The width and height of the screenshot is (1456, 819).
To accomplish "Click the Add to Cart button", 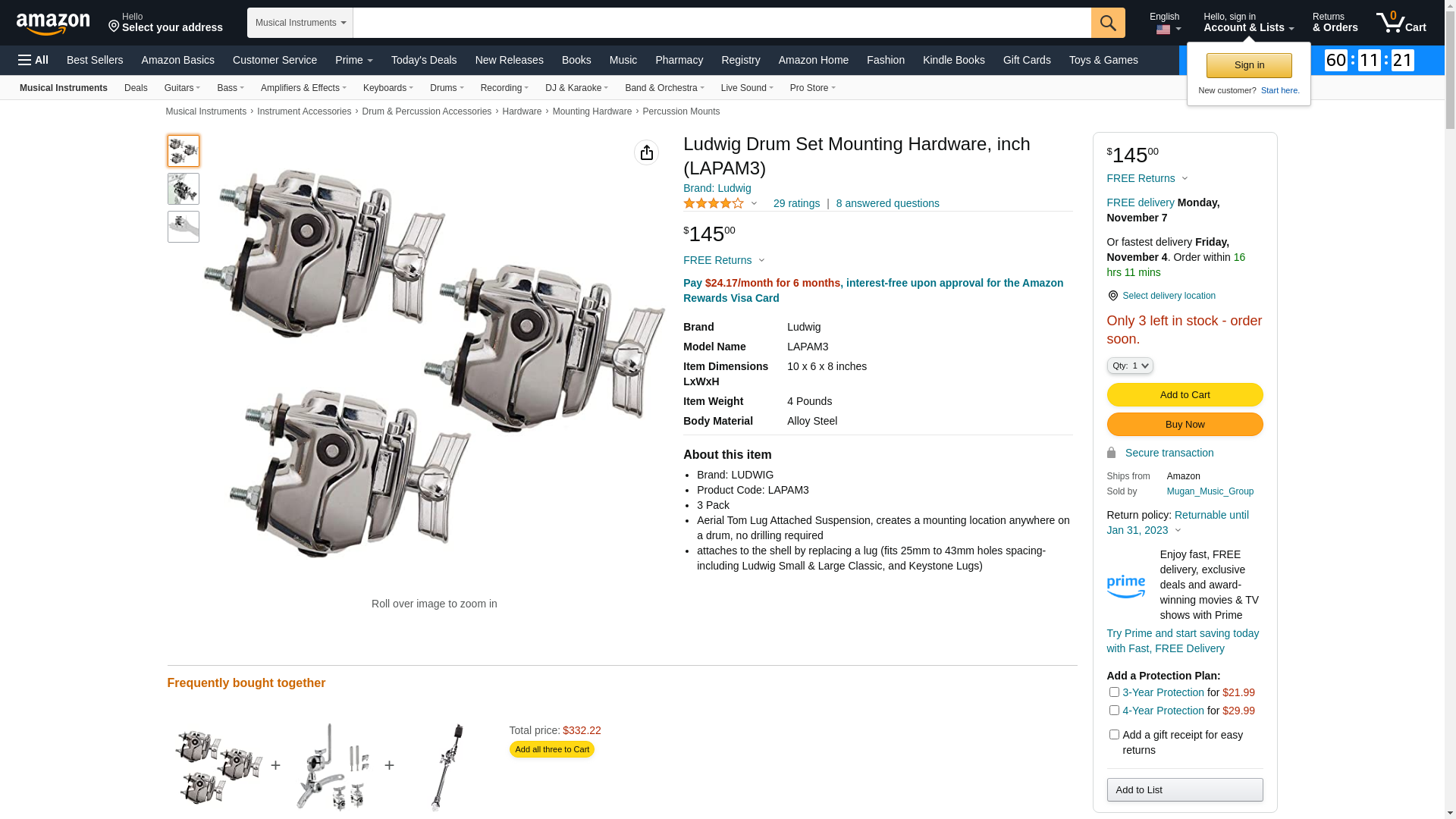I will (x=1185, y=394).
